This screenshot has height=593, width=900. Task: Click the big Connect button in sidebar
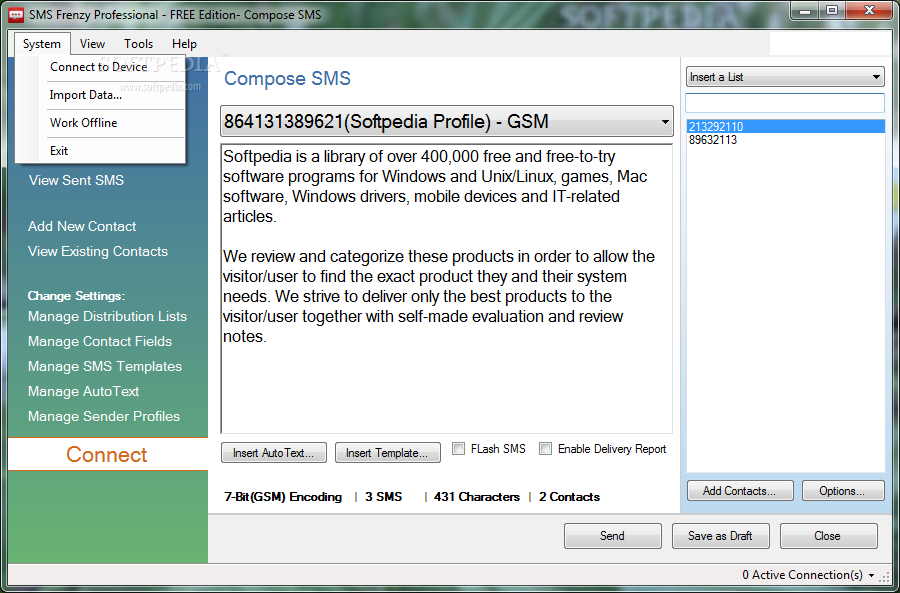[x=107, y=455]
